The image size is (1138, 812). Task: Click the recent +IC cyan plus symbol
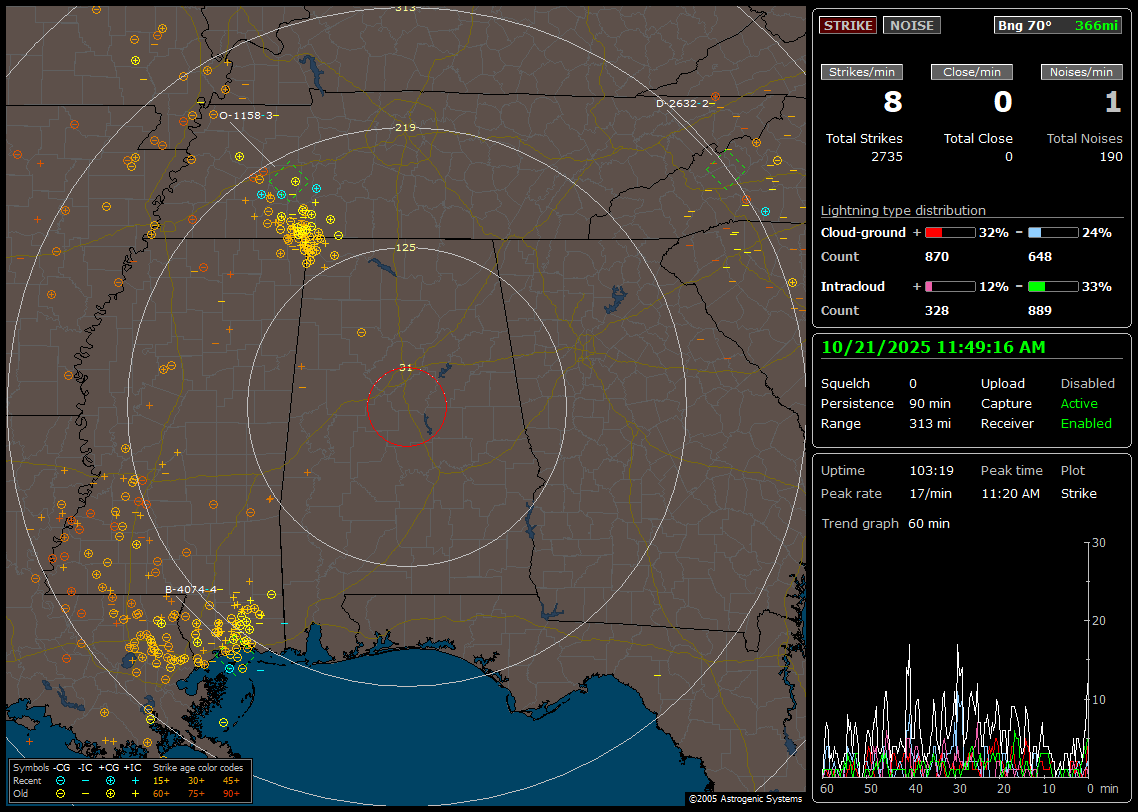coord(135,780)
